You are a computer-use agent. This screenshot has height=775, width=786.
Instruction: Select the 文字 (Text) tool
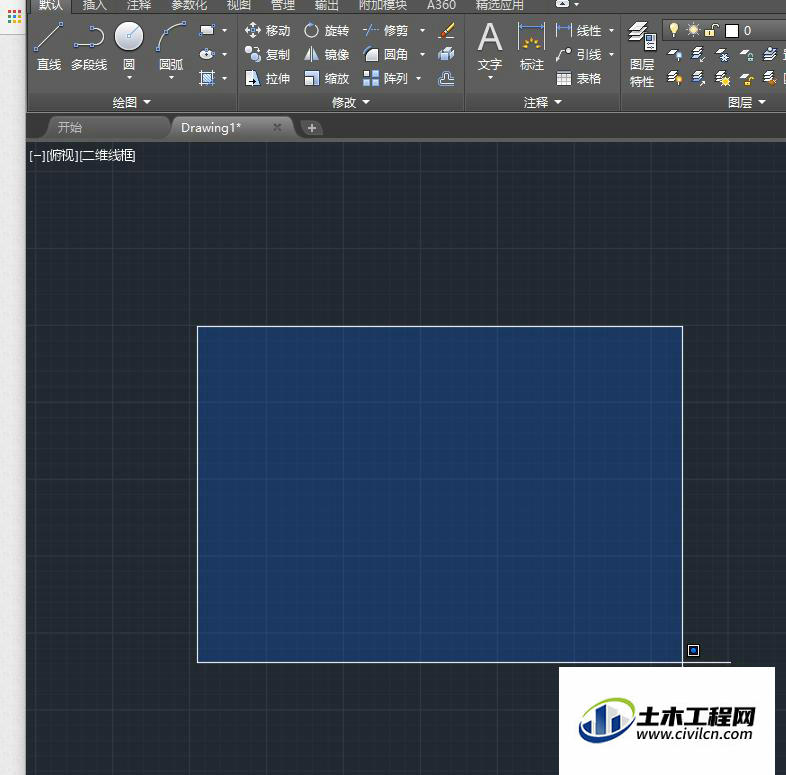point(490,47)
